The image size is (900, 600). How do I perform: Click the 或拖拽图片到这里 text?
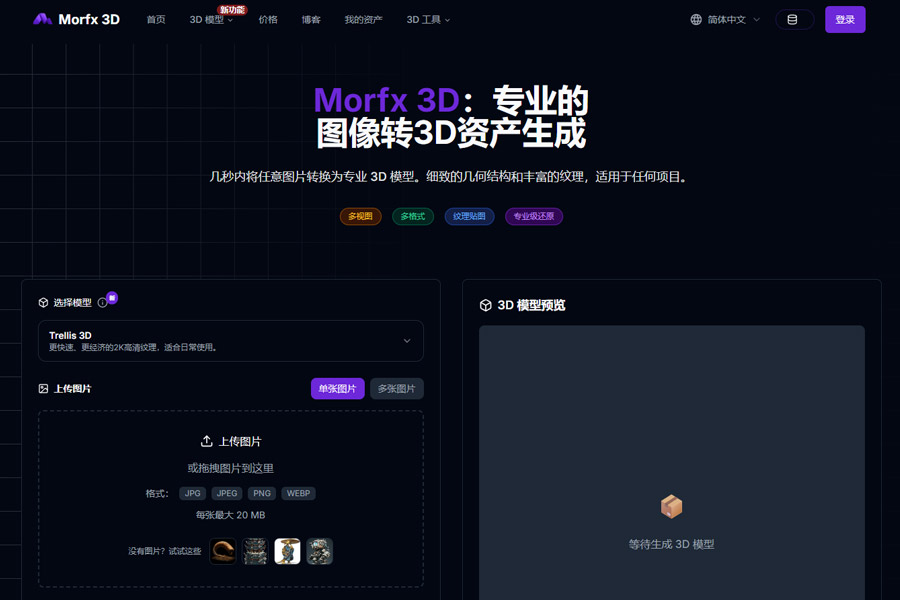231,468
